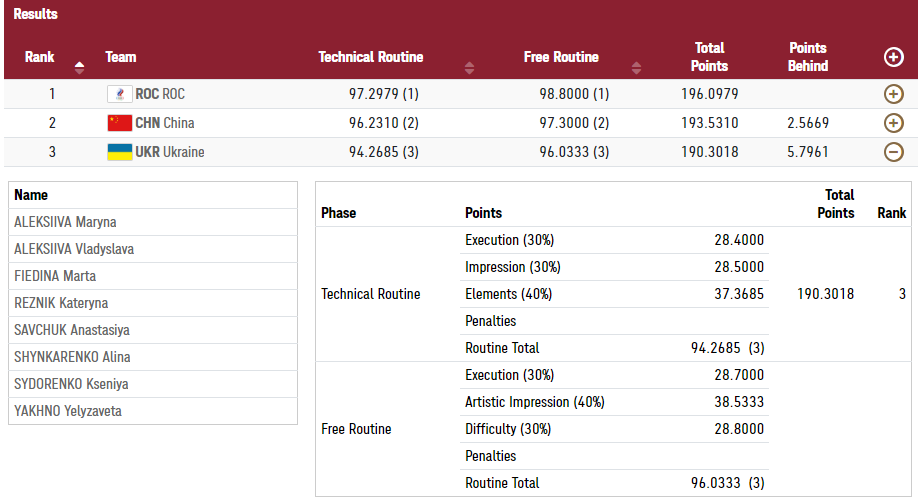Screen dimensions: 920x499
Task: Select SAVCHUK Anastasiya in name list
Action: (72, 330)
